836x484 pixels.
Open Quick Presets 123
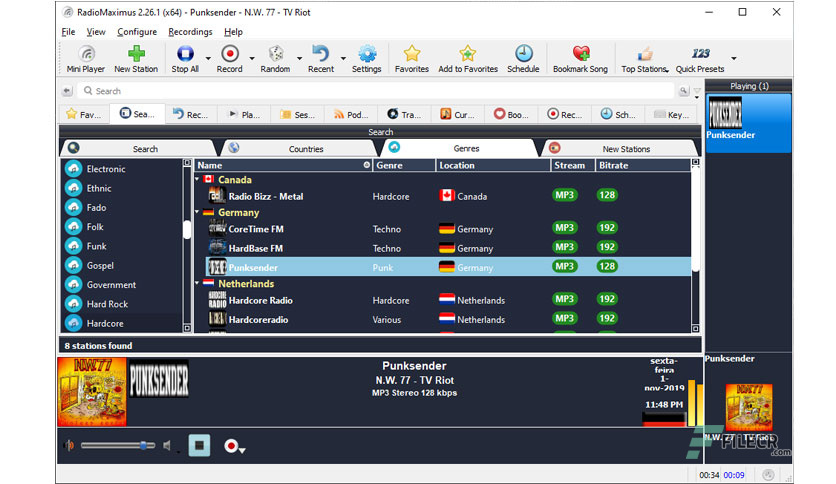coord(700,59)
